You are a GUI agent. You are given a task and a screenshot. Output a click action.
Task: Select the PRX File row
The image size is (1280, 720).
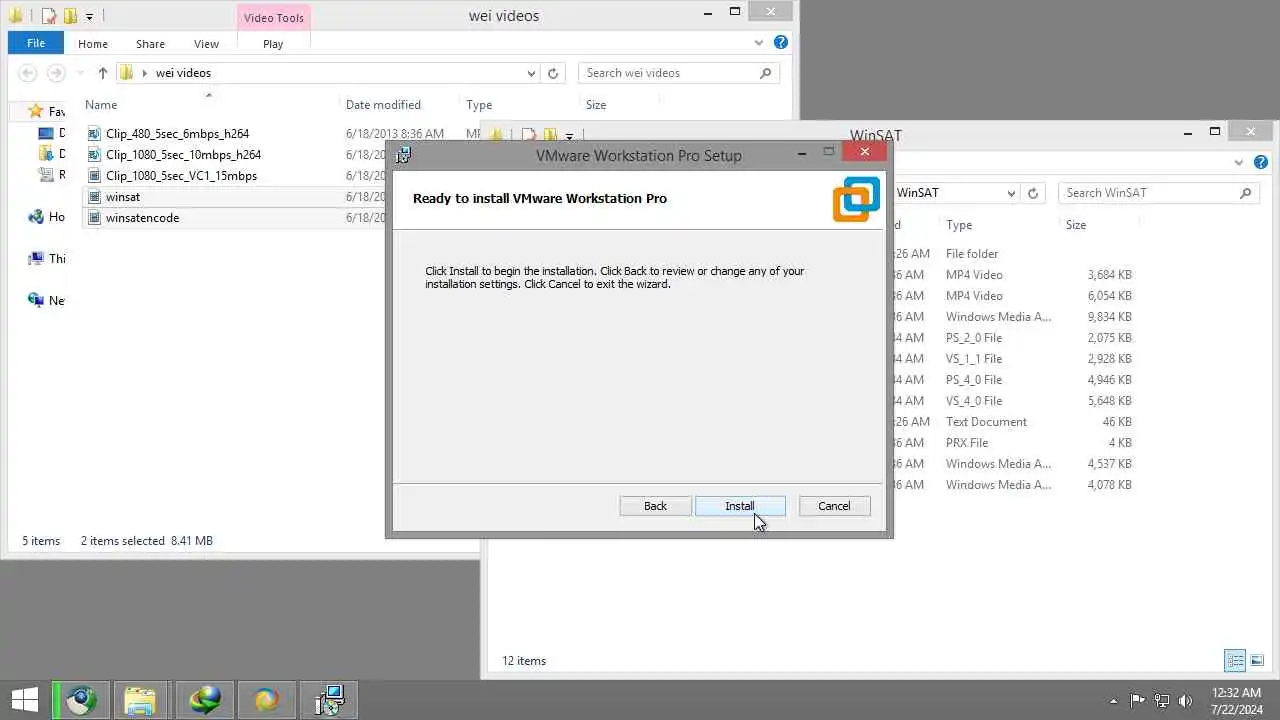pyautogui.click(x=1010, y=443)
